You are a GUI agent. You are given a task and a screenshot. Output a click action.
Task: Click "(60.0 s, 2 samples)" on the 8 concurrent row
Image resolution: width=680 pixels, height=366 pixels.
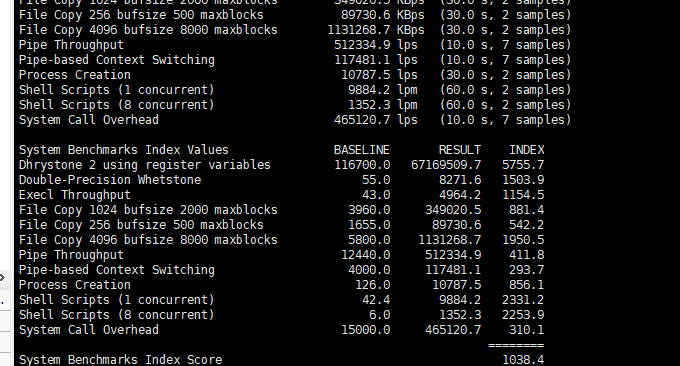[505, 105]
